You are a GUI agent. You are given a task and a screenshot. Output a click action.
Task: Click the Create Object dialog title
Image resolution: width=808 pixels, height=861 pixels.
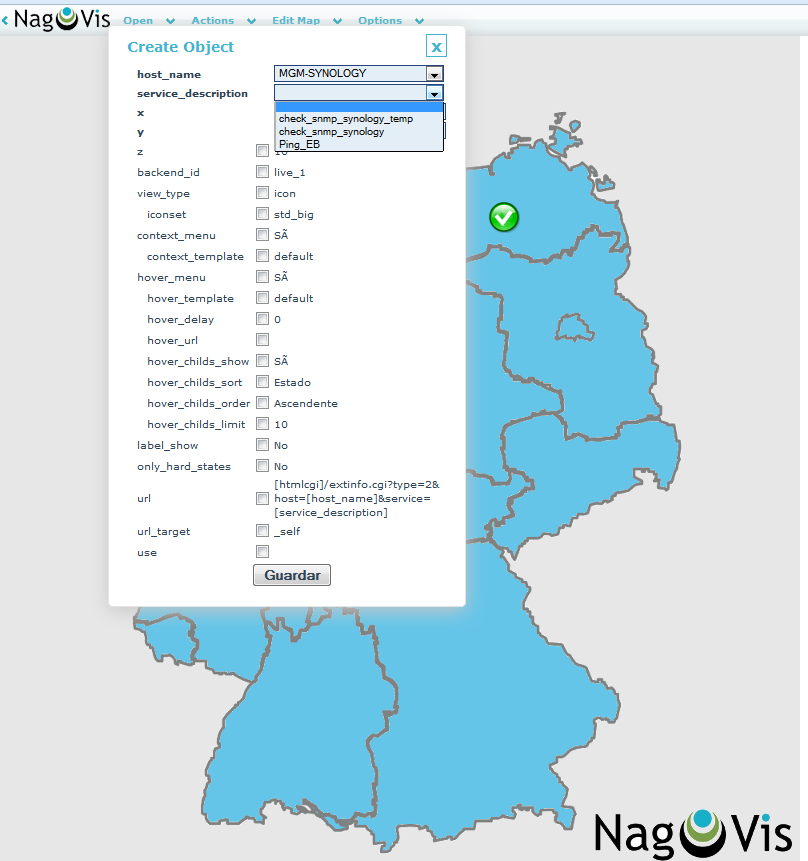click(x=181, y=47)
